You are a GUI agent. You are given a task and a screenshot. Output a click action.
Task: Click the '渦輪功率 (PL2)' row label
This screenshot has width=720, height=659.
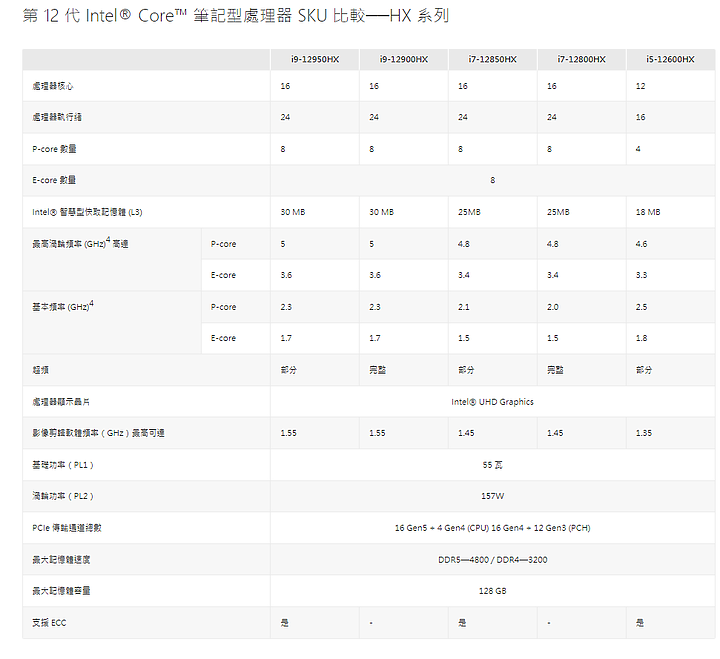[63, 496]
